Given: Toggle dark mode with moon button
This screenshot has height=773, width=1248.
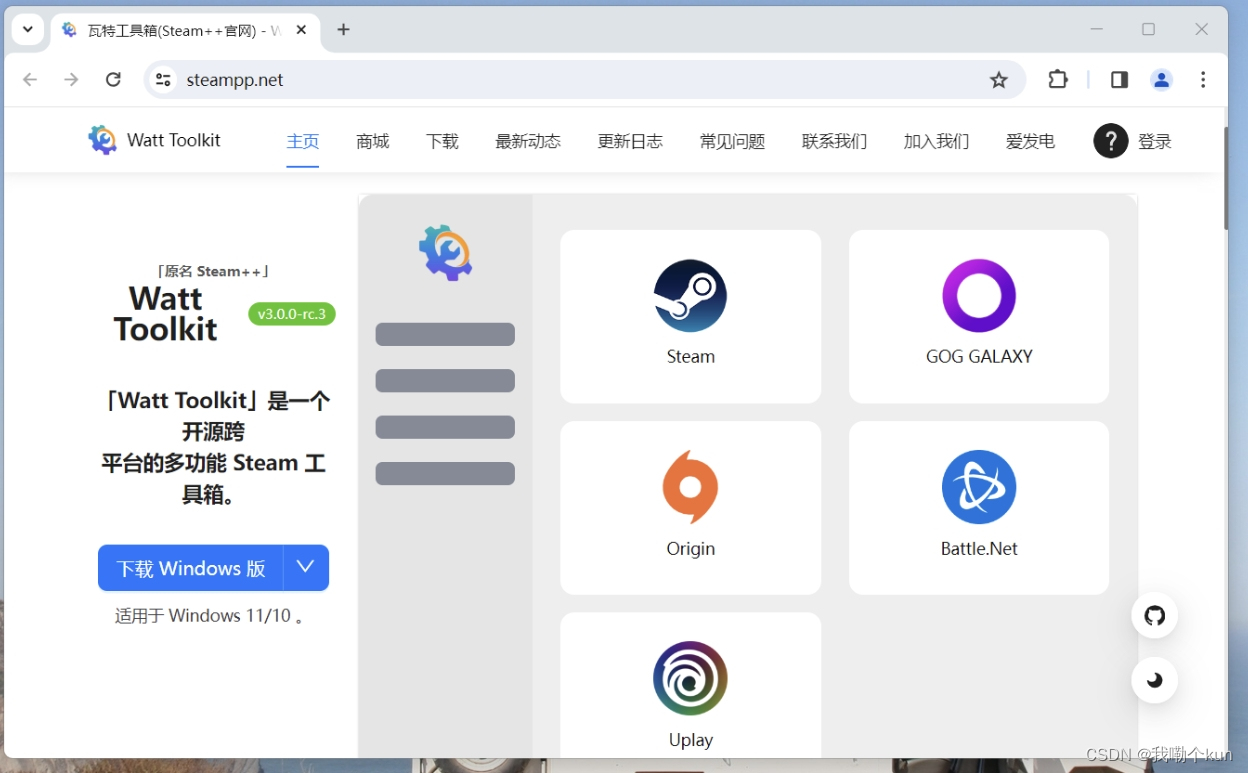Looking at the screenshot, I should 1155,680.
